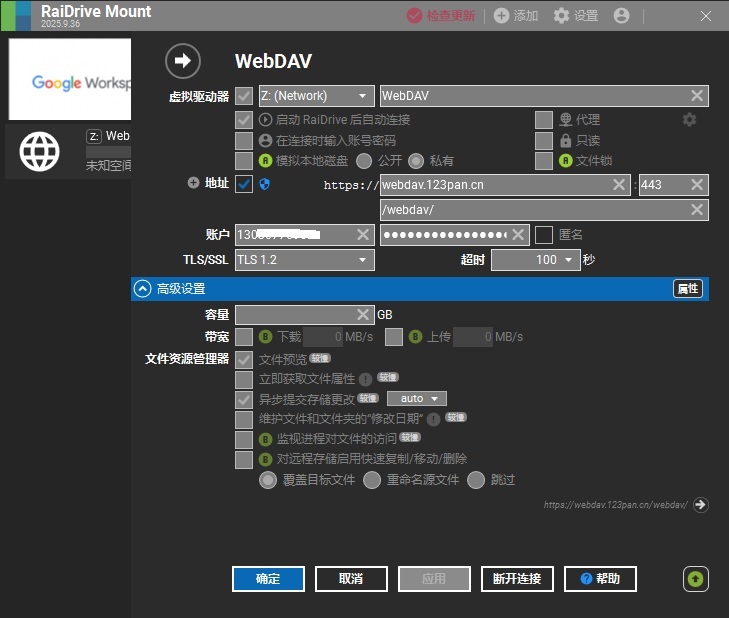729x618 pixels.
Task: Click the confirm OK button
Action: pyautogui.click(x=268, y=579)
